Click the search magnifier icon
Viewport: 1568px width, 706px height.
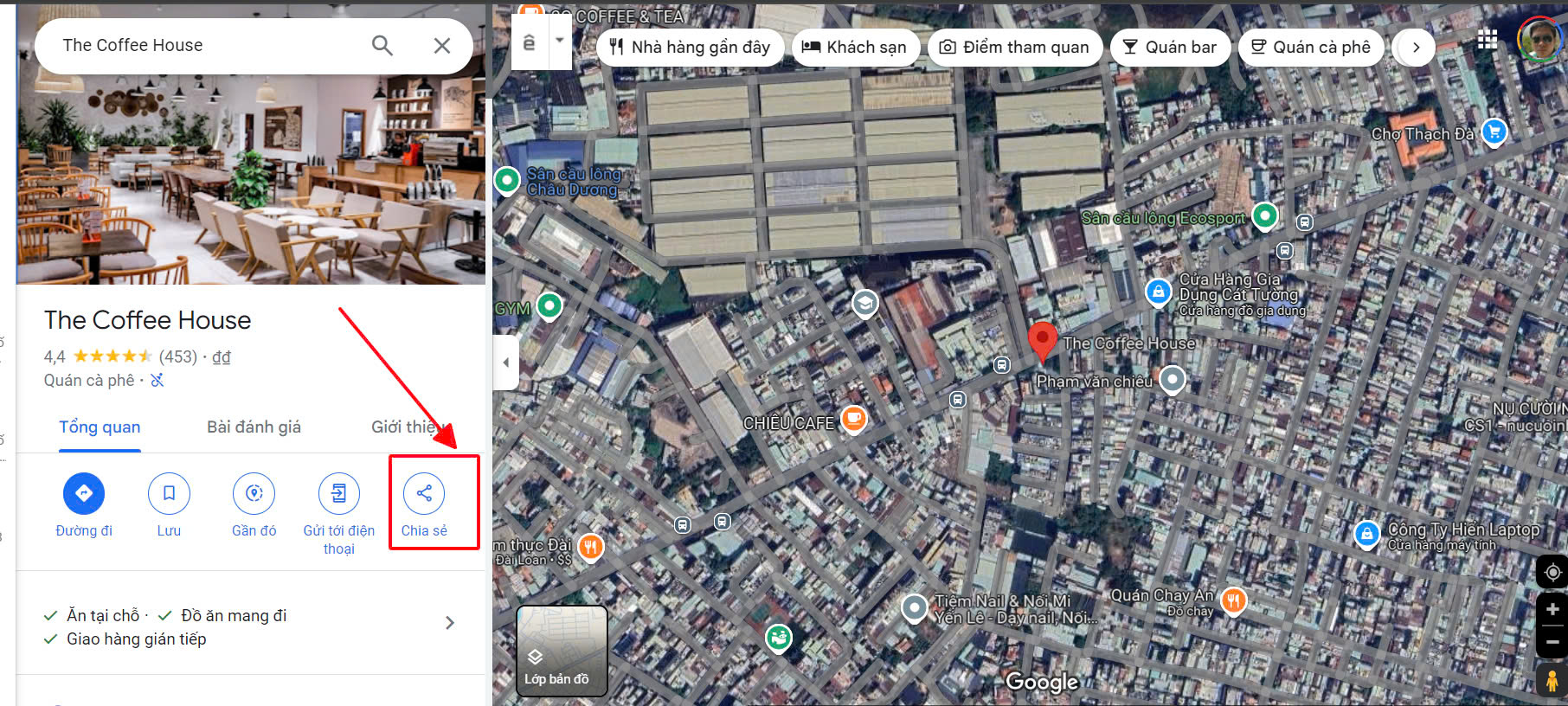[382, 46]
